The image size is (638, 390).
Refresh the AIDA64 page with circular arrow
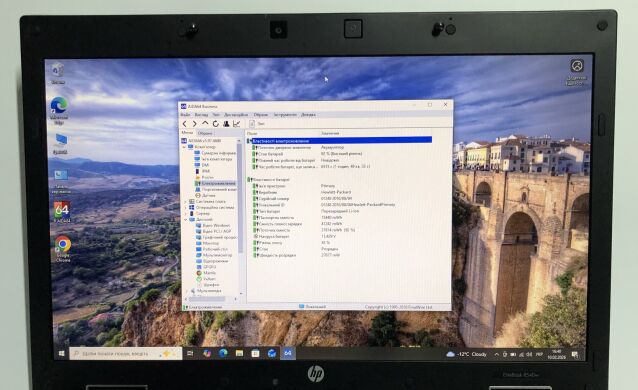tap(216, 123)
